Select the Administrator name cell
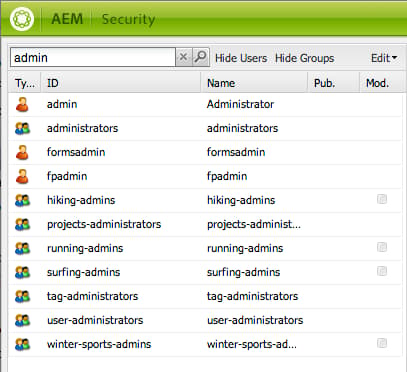Viewport: 407px width, 372px height. [x=240, y=104]
